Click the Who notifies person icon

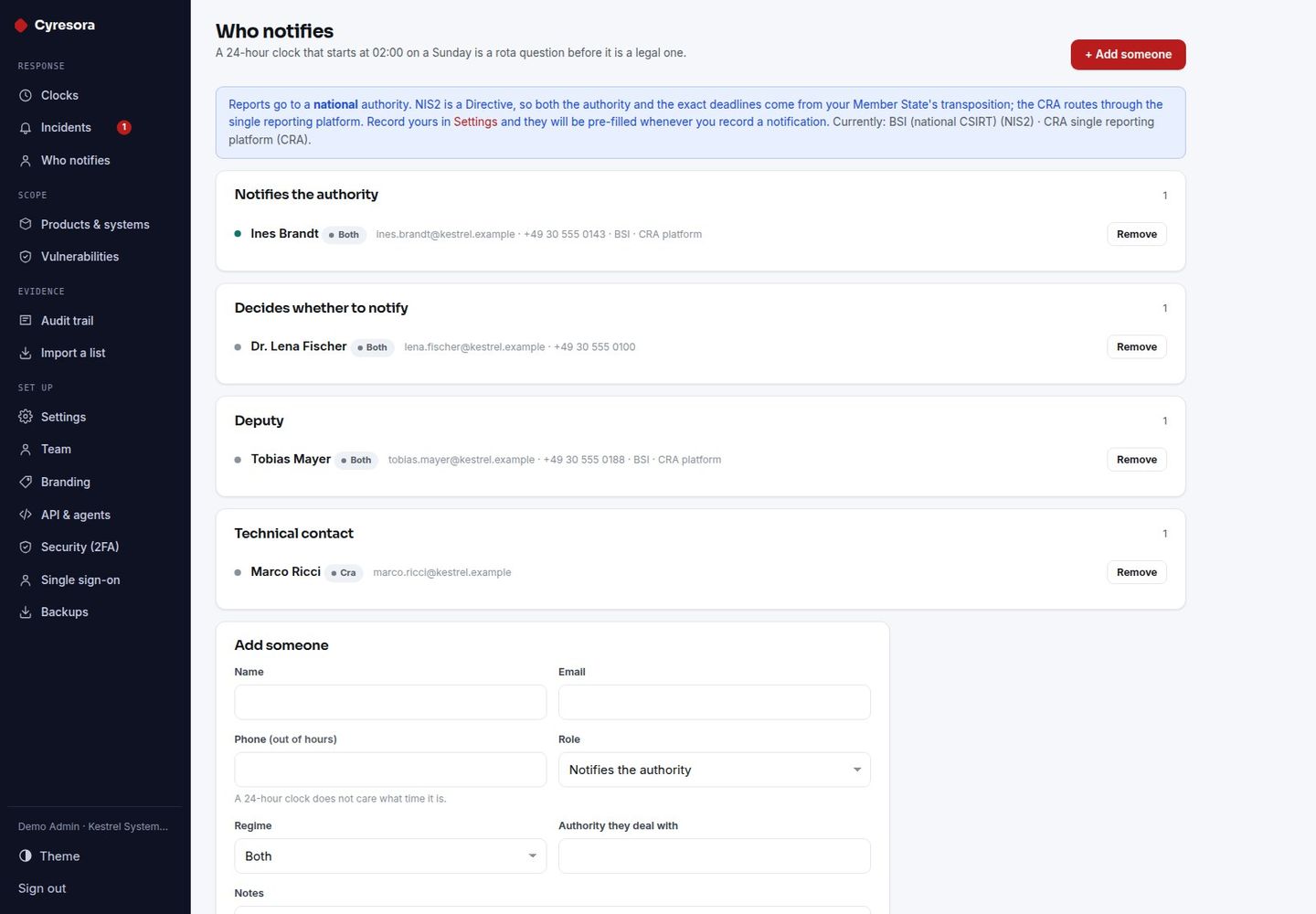(x=26, y=161)
